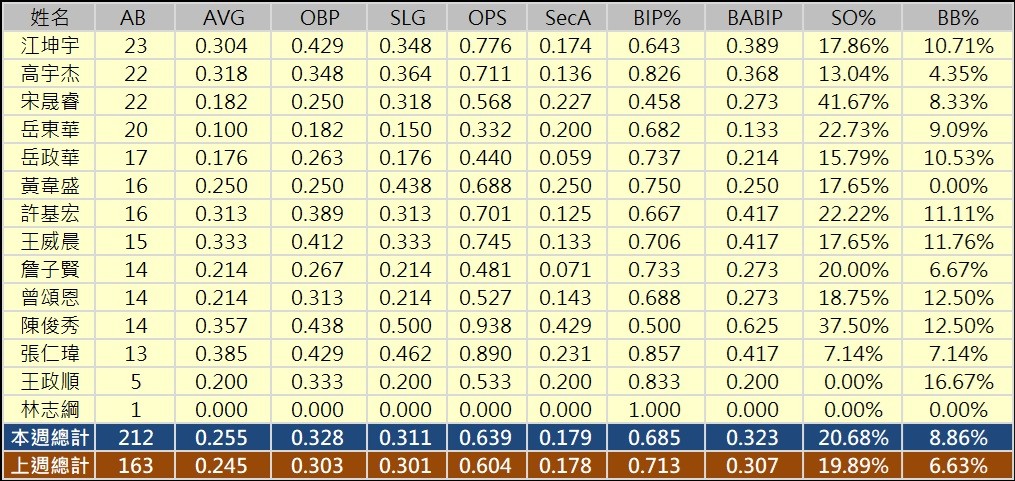Viewport: 1015px width, 481px height.
Task: Click the 林志綱 name cell
Action: point(50,410)
